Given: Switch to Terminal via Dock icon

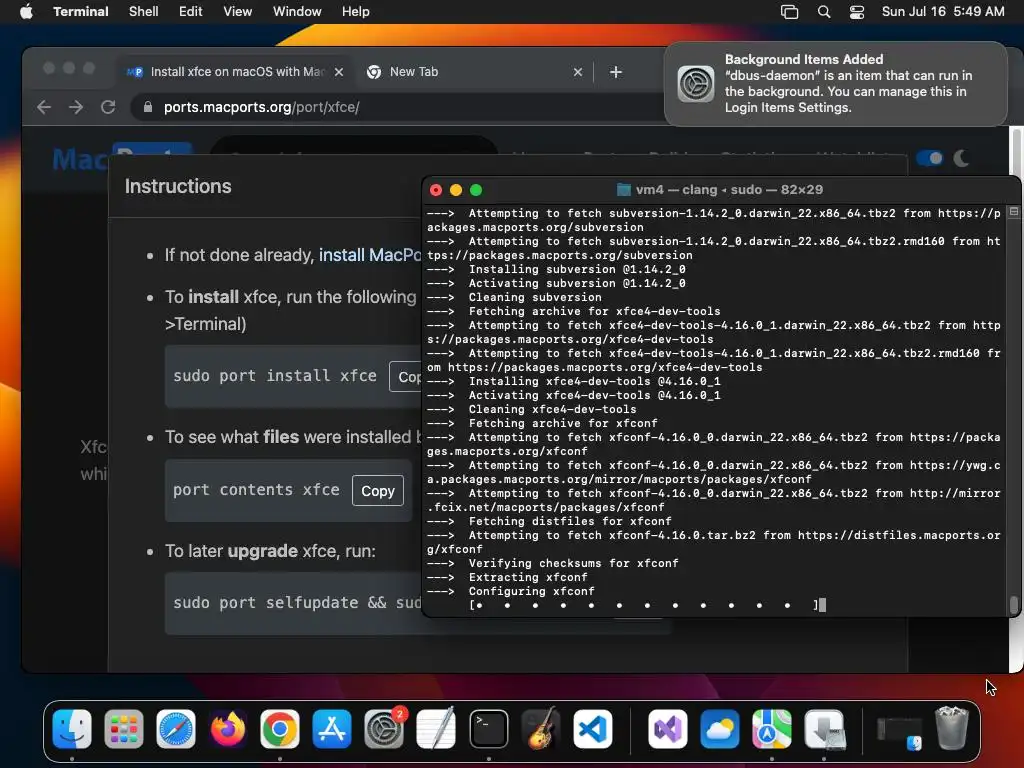Looking at the screenshot, I should [x=488, y=729].
